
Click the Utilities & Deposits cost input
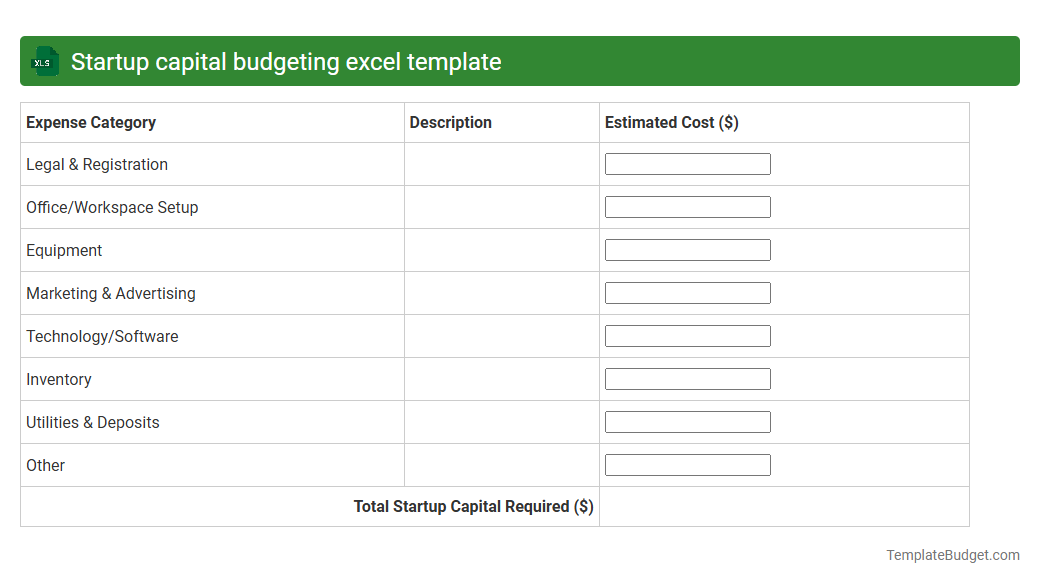coord(687,421)
